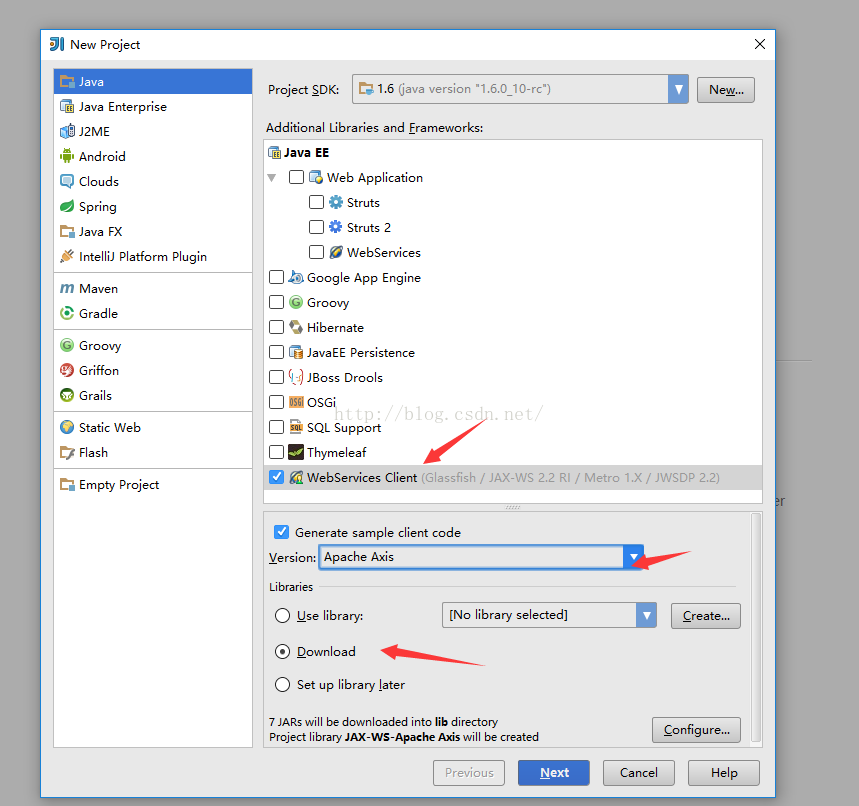Image resolution: width=859 pixels, height=806 pixels.
Task: Toggle Generate sample client code checkbox
Action: [x=282, y=532]
